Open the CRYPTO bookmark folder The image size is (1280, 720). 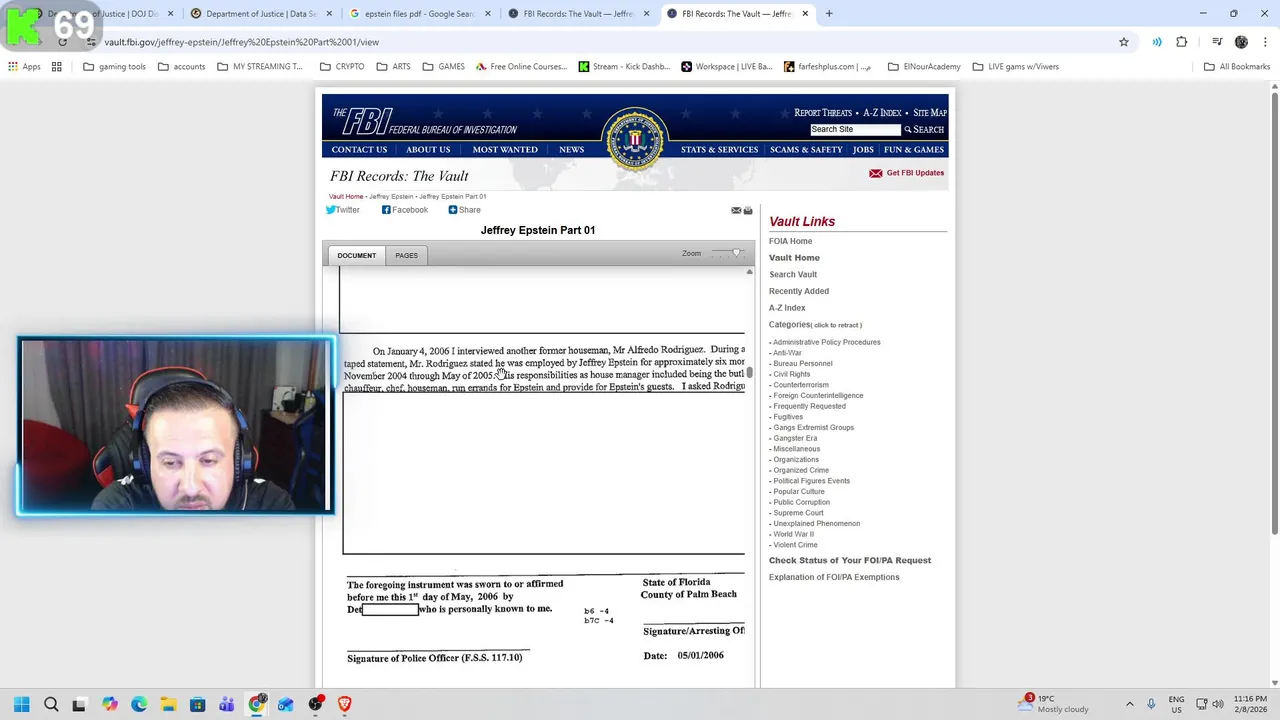[x=341, y=67]
